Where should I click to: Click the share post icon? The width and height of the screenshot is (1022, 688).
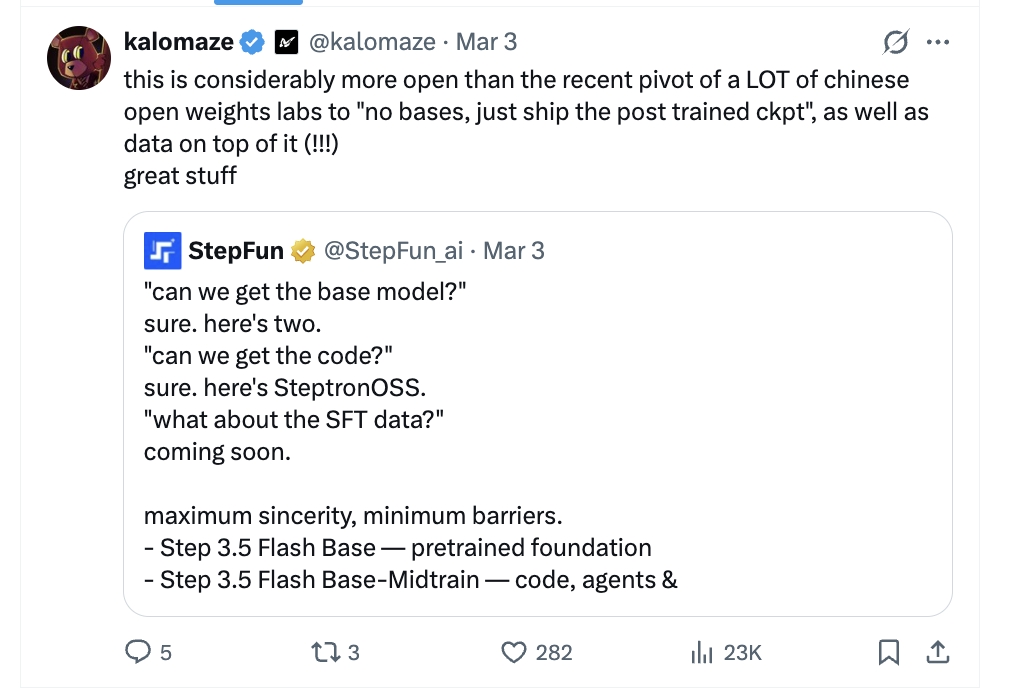pyautogui.click(x=938, y=653)
